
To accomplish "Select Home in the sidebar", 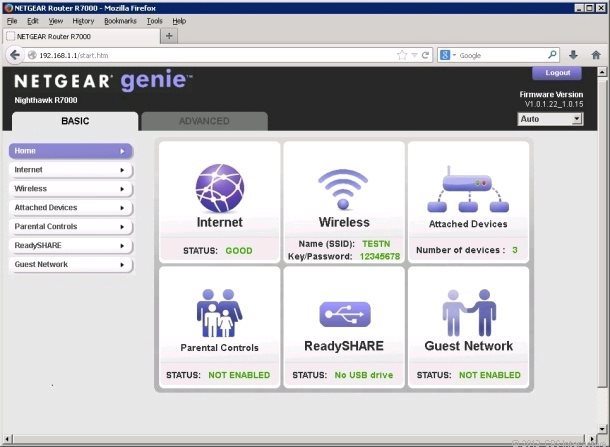I will point(70,151).
